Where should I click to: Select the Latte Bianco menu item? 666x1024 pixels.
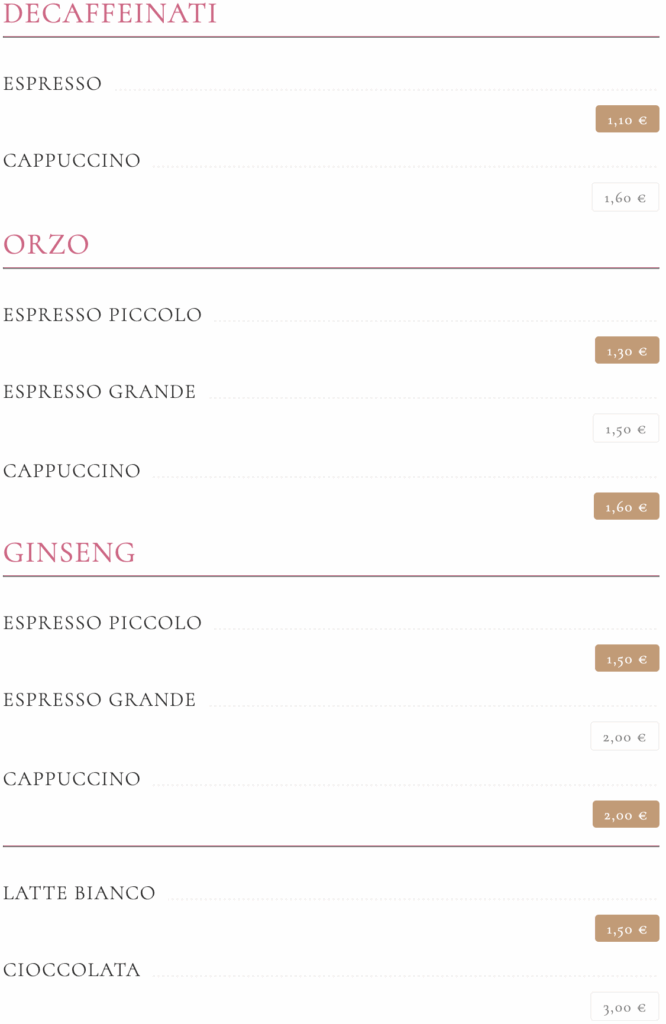79,893
